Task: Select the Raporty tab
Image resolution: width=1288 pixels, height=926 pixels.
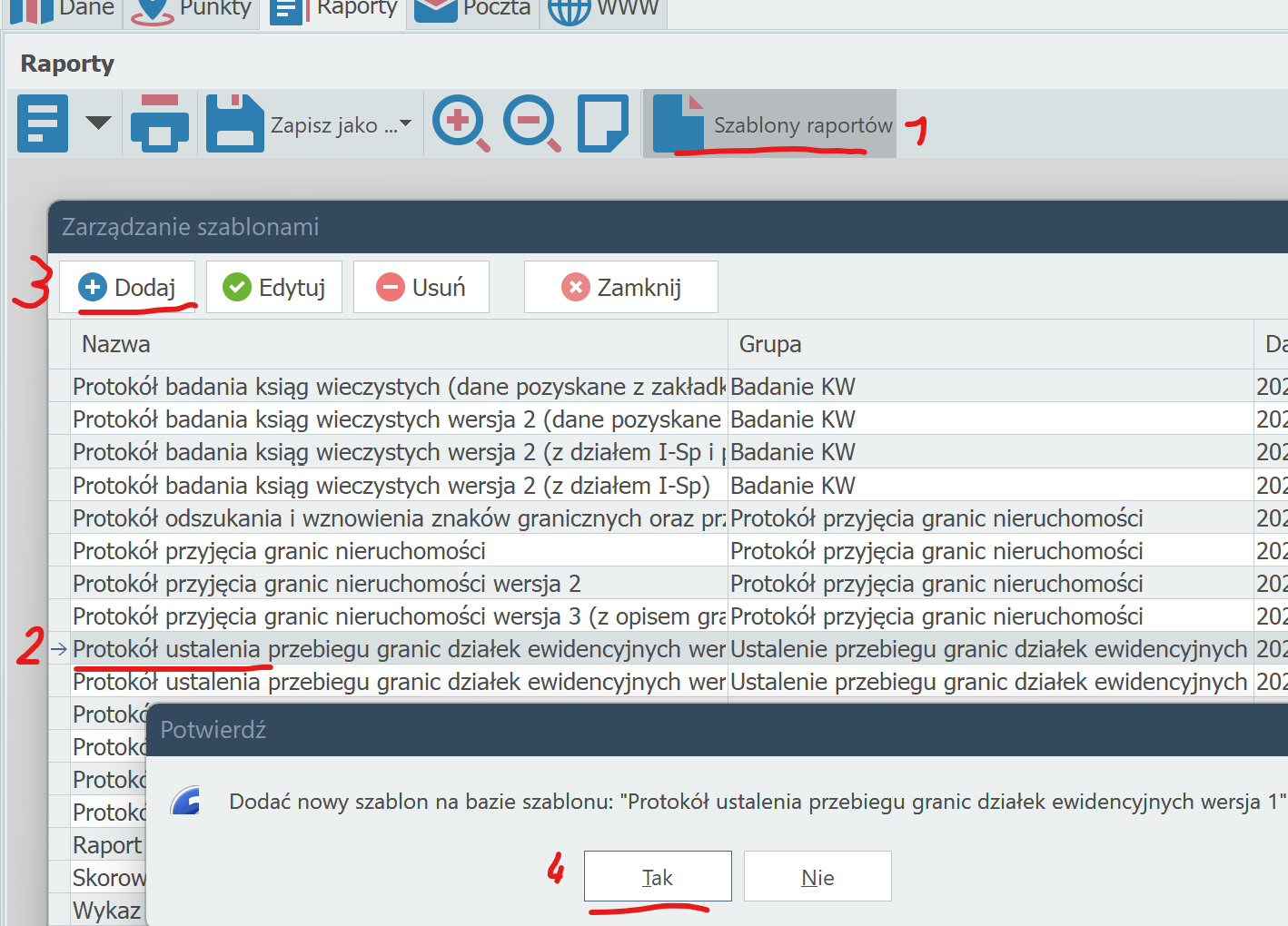Action: pos(333,11)
